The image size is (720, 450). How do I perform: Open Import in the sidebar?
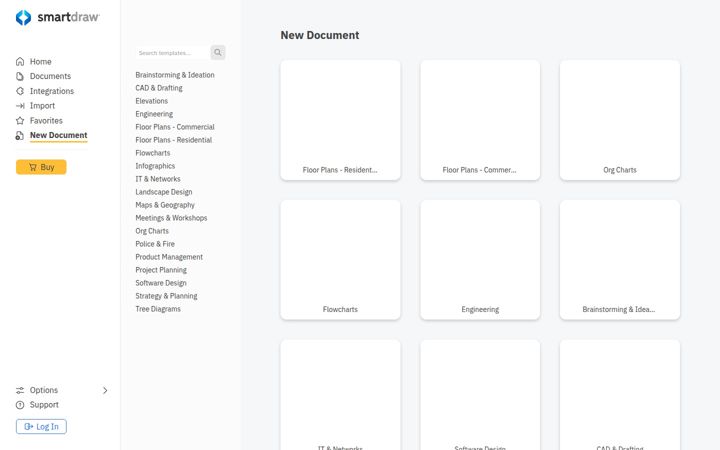click(42, 106)
